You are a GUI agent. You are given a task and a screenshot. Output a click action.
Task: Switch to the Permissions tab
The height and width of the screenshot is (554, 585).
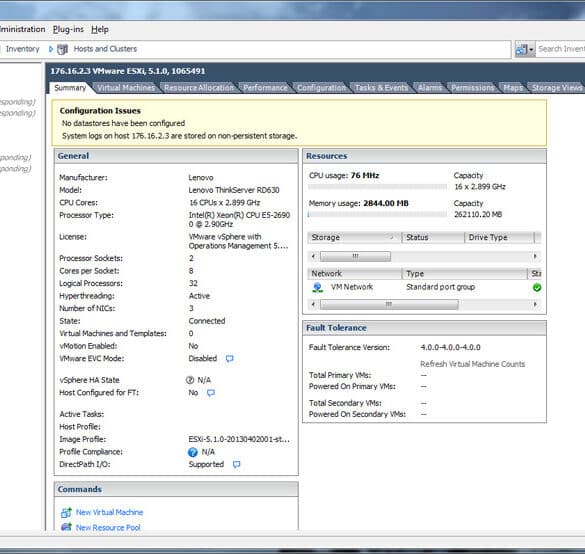[473, 88]
